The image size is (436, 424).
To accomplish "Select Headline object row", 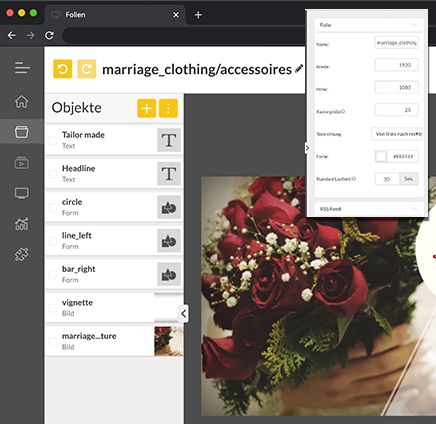I will coord(114,174).
